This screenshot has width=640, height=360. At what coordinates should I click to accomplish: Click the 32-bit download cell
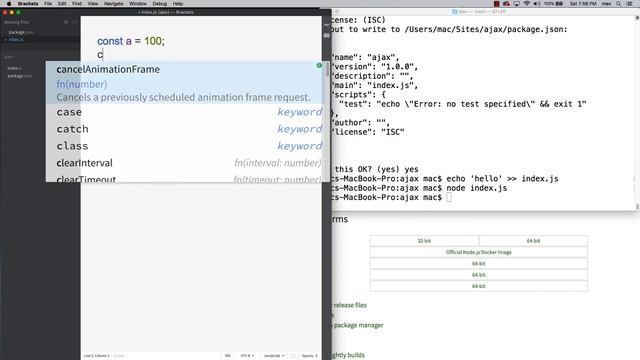[x=424, y=241]
